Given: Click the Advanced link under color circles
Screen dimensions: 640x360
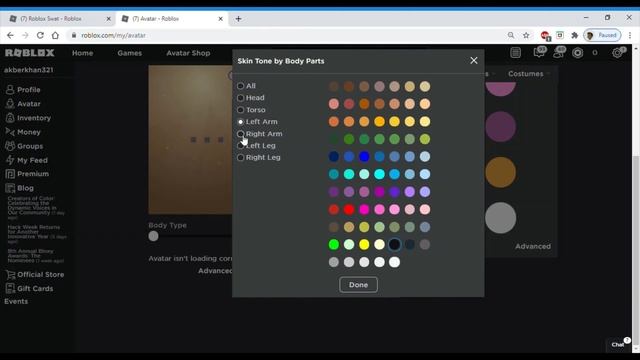Looking at the screenshot, I should coord(533,247).
